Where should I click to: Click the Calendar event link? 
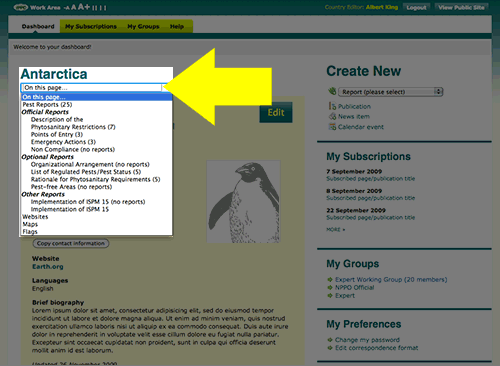(361, 127)
